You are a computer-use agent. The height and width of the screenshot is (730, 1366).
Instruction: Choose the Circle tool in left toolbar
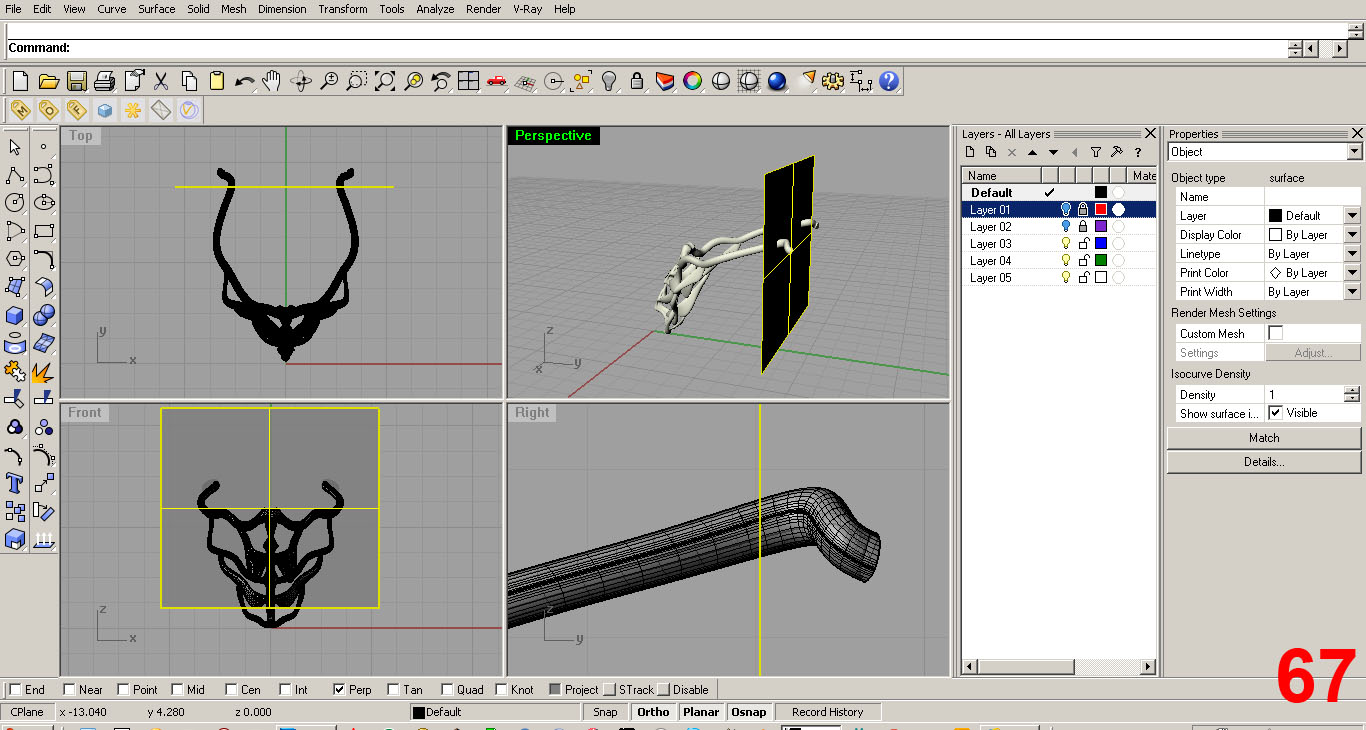[x=15, y=203]
